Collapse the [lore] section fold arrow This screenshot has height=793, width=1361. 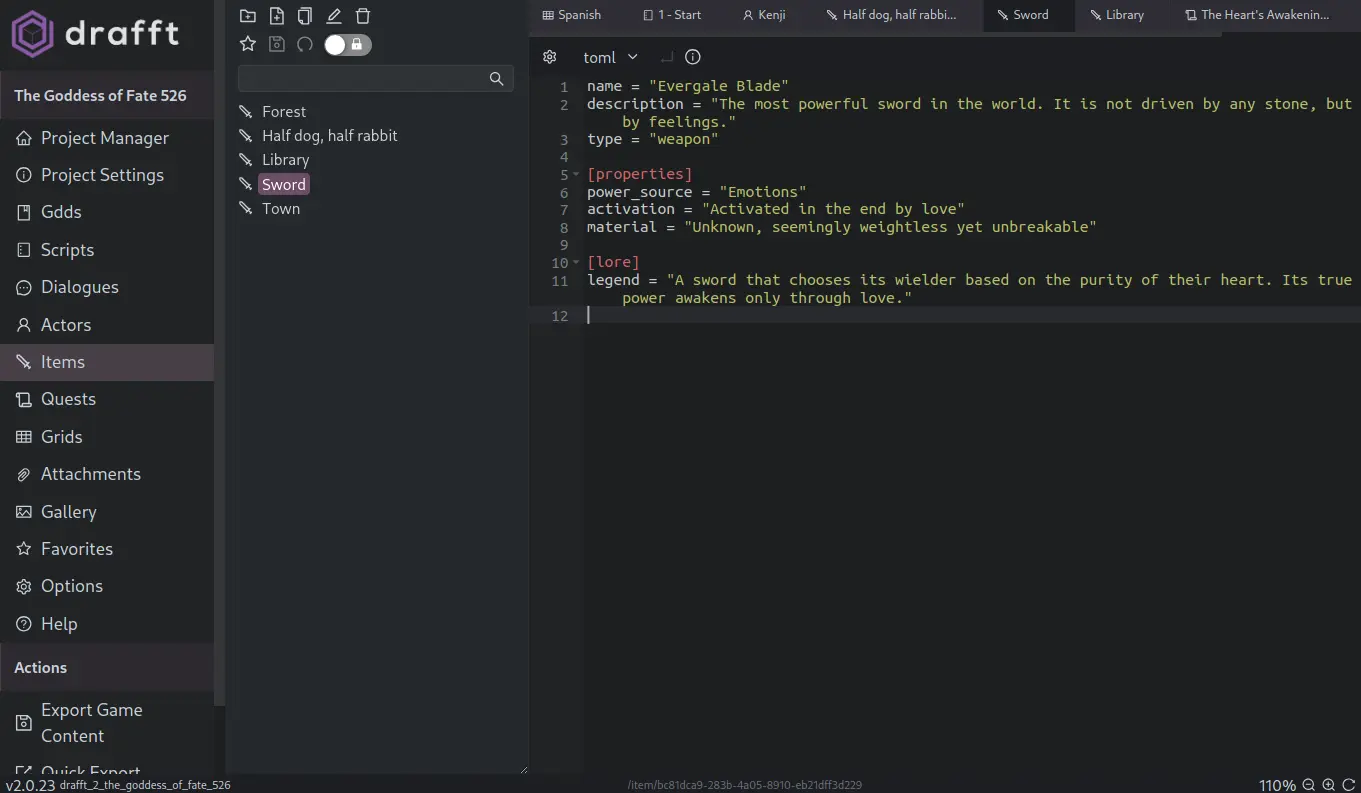click(576, 263)
